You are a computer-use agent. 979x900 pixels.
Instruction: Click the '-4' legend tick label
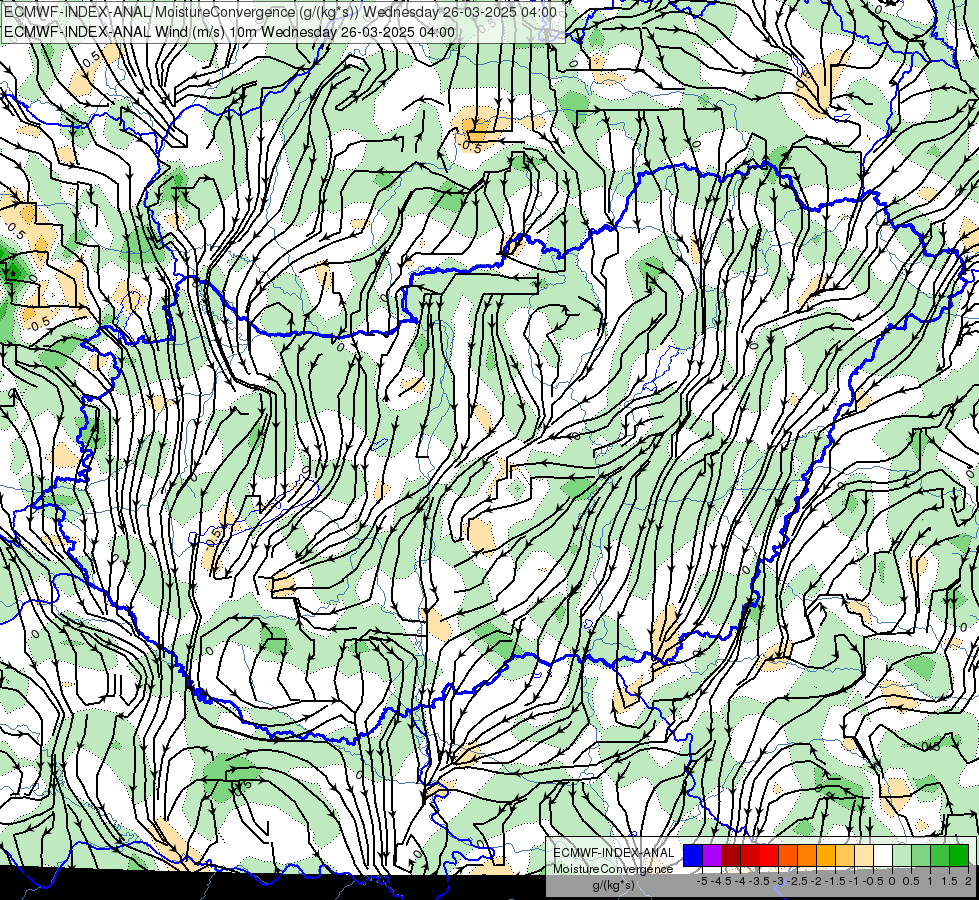(x=740, y=881)
